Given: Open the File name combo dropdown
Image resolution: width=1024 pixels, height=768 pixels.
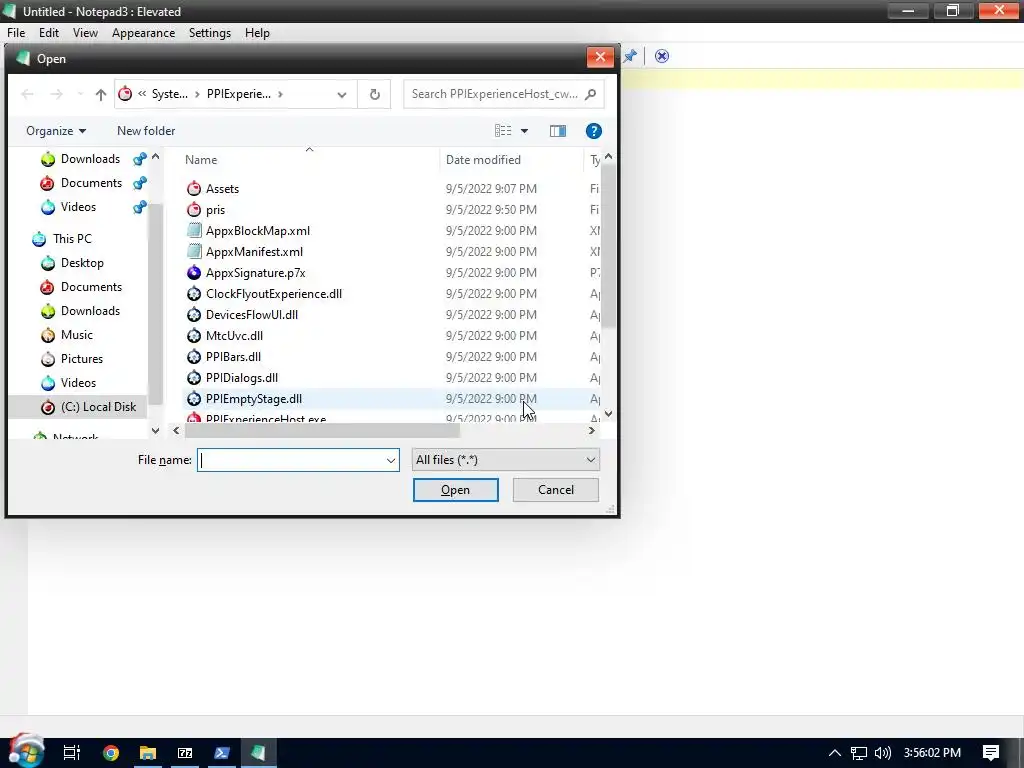Looking at the screenshot, I should (x=391, y=460).
